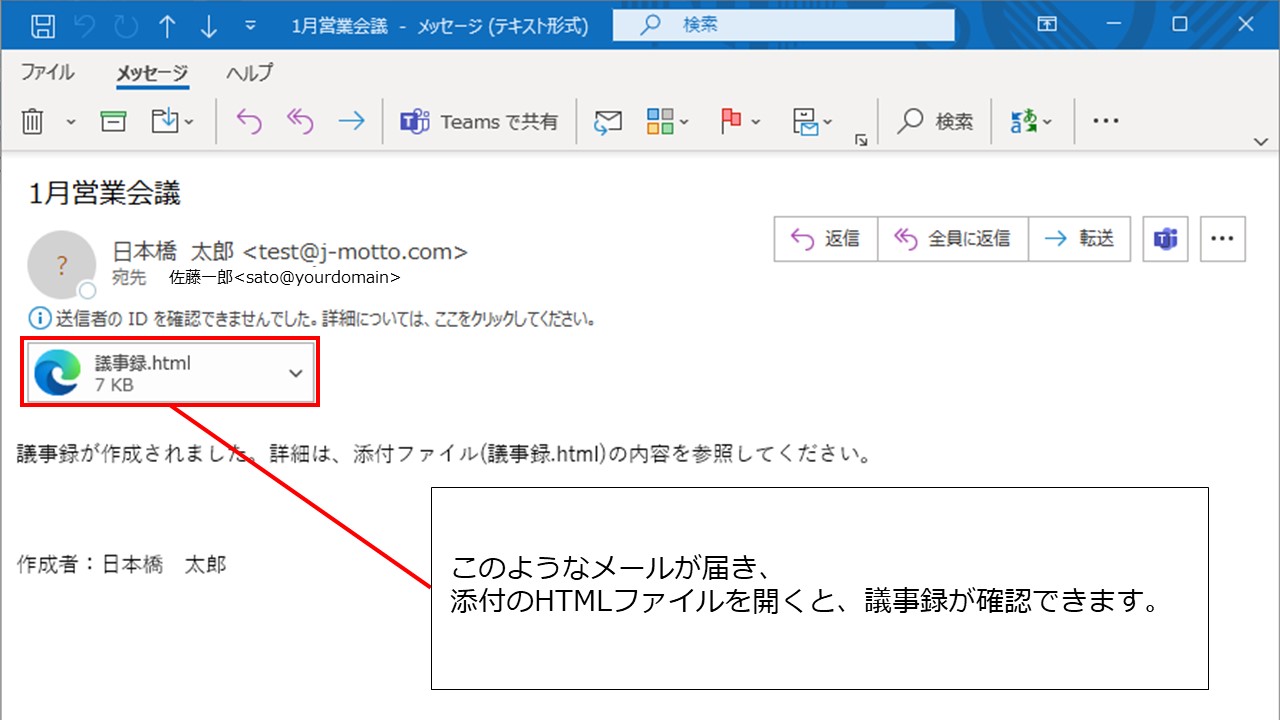Open the rules and policy dropdown

[812, 122]
